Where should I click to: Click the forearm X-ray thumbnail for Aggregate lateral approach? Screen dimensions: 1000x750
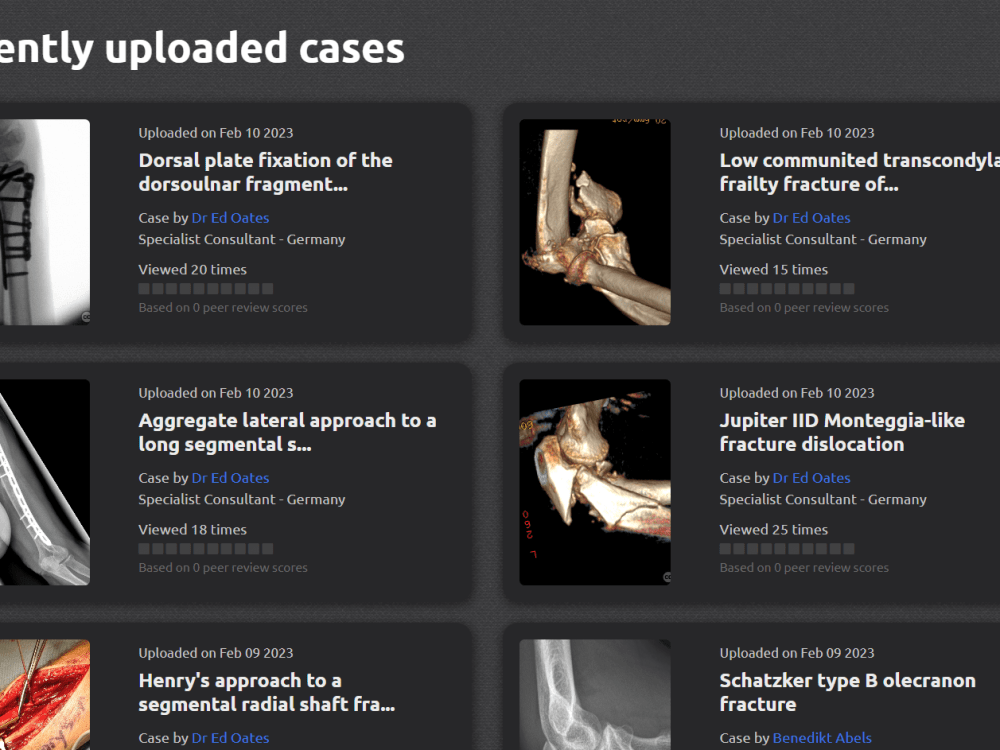pos(45,482)
